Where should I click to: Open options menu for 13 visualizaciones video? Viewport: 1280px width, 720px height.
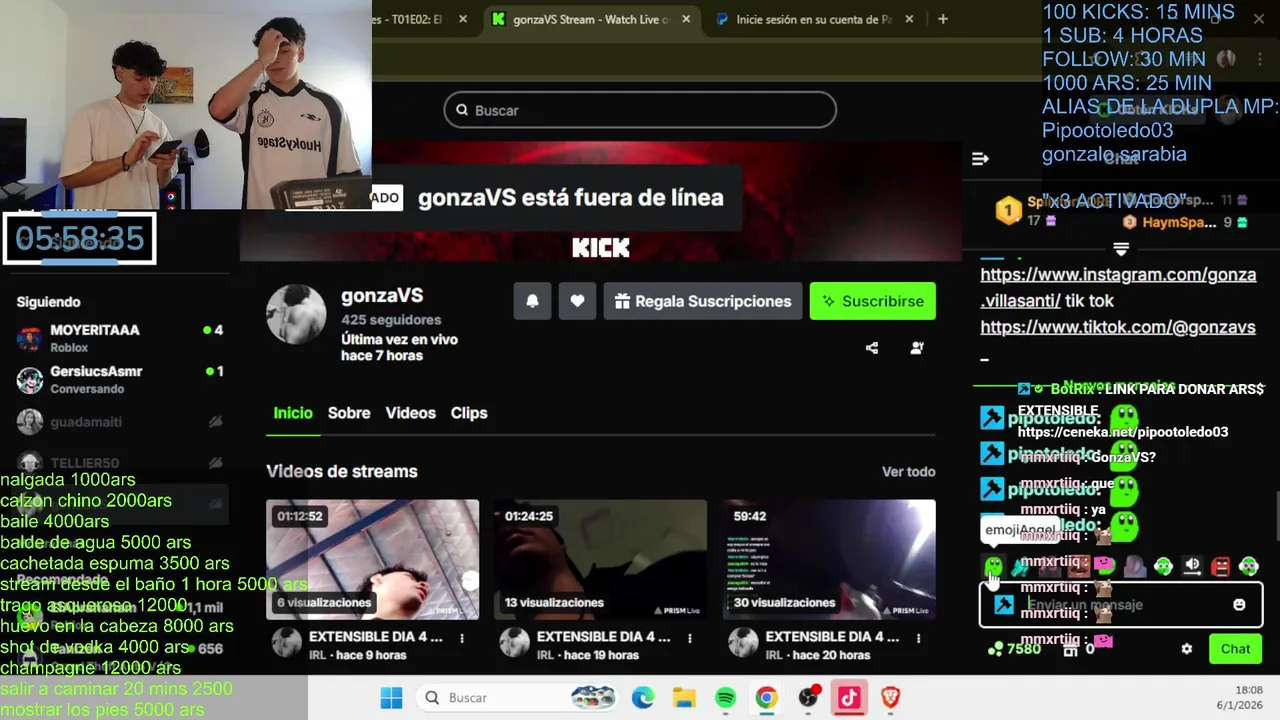click(x=690, y=637)
